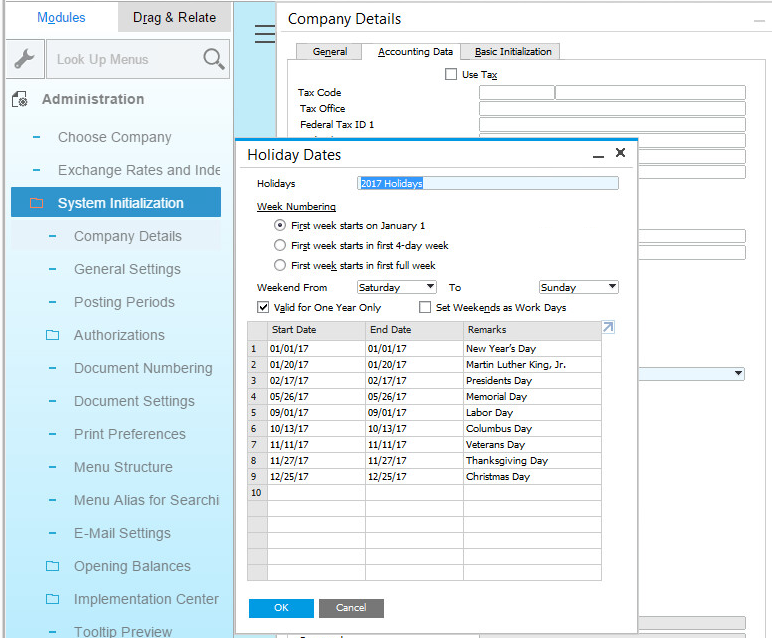Click the Administration module icon

point(19,100)
